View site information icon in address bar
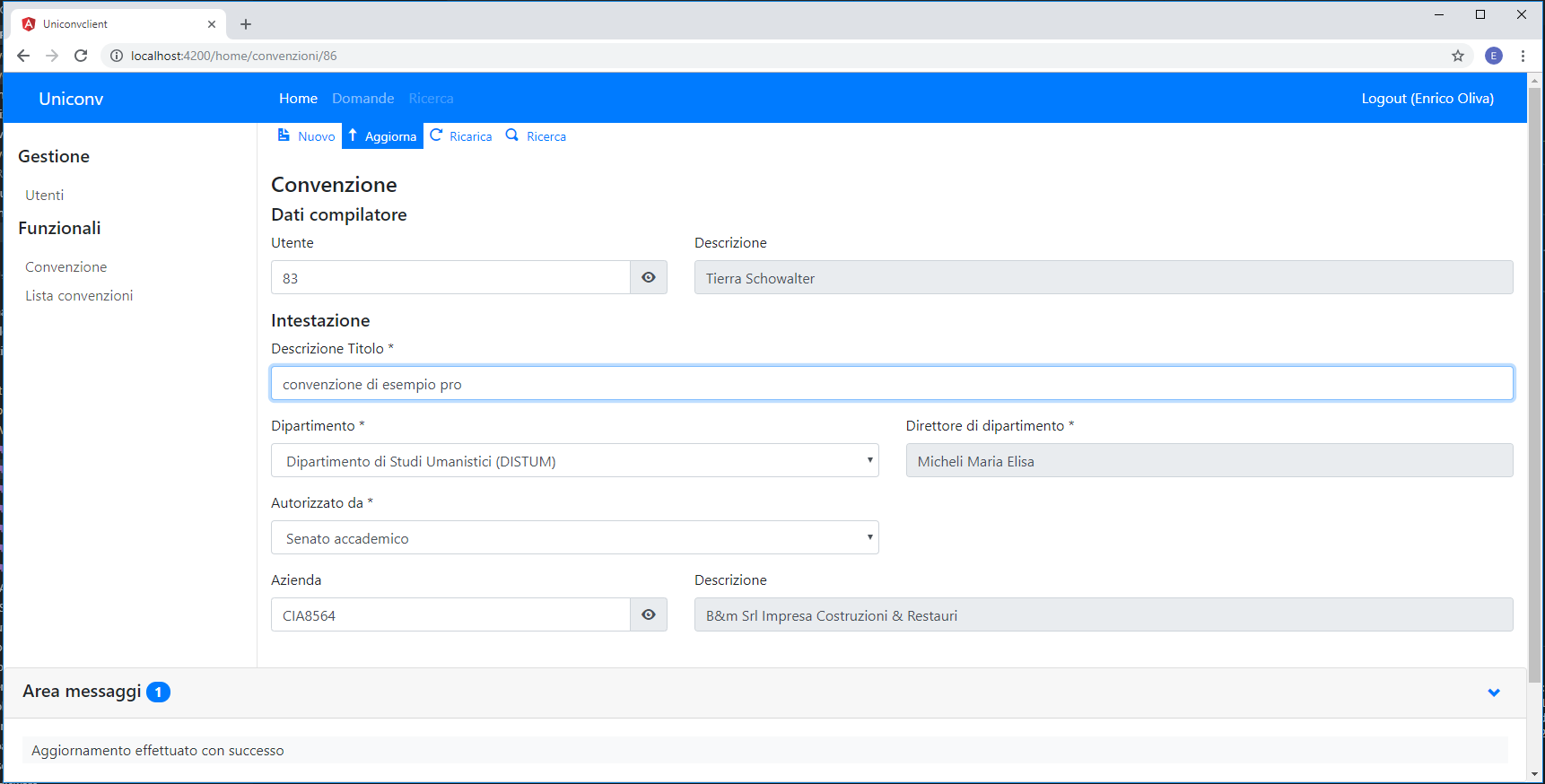Screen dimensions: 1545x784 coord(116,56)
